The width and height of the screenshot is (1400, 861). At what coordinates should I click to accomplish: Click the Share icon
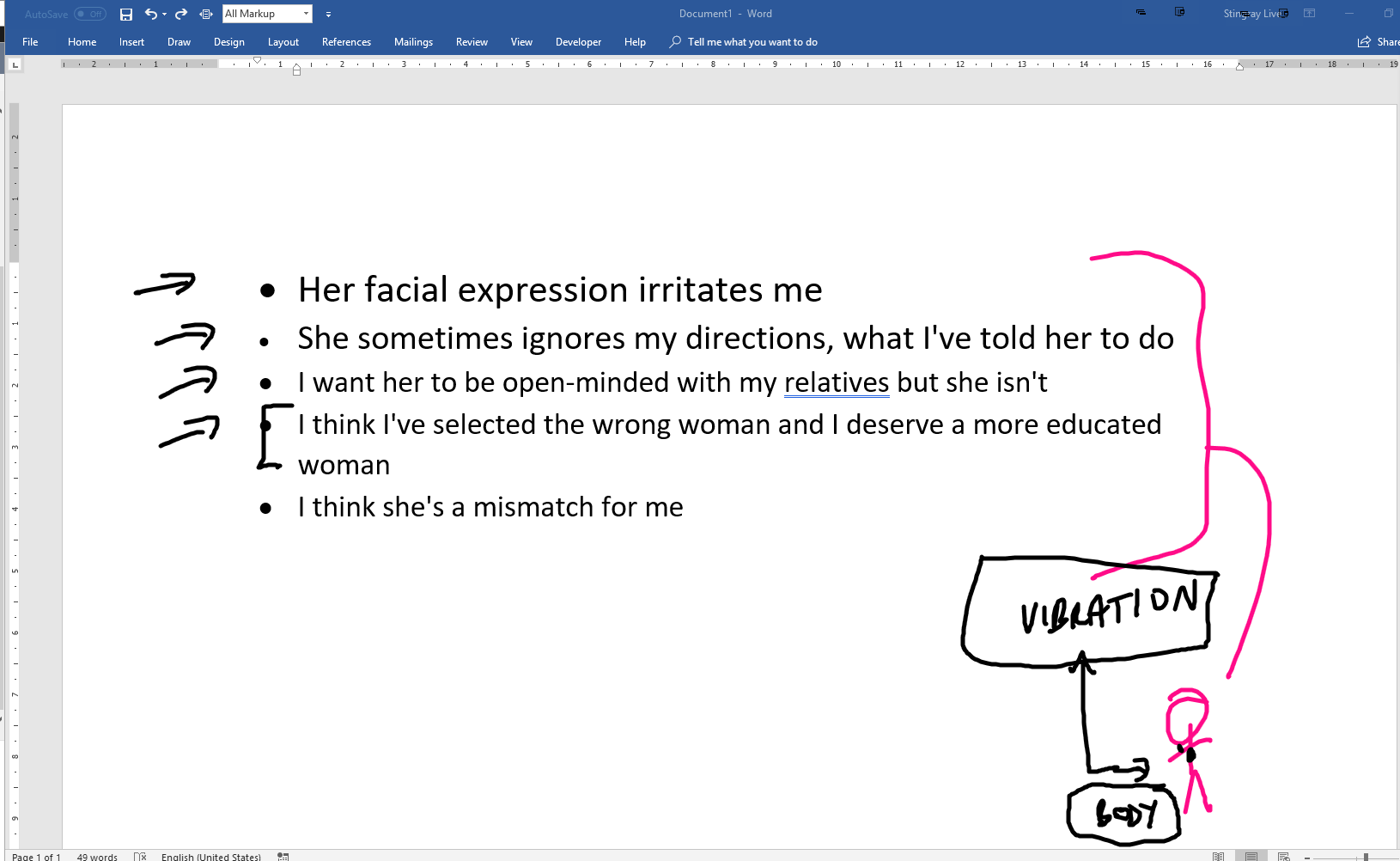[x=1364, y=42]
